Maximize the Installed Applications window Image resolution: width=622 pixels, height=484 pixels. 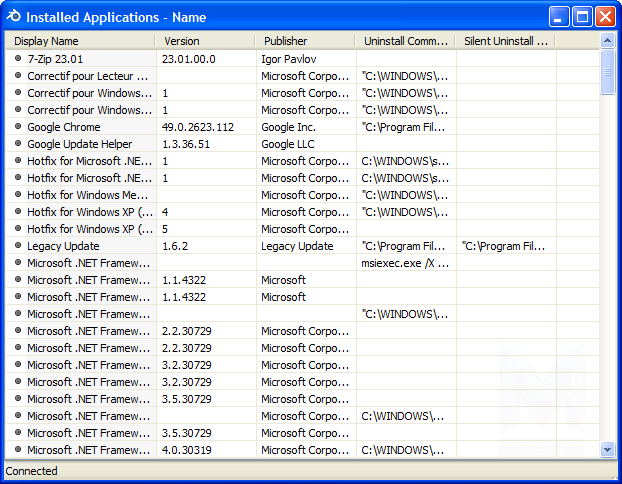tap(583, 17)
